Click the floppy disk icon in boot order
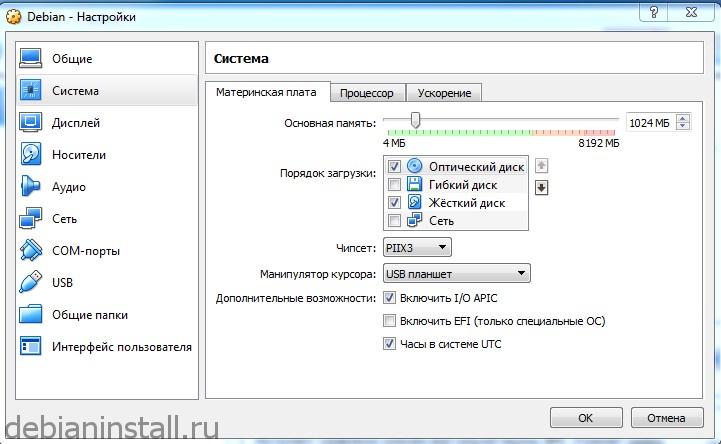721x444 pixels. tap(414, 184)
